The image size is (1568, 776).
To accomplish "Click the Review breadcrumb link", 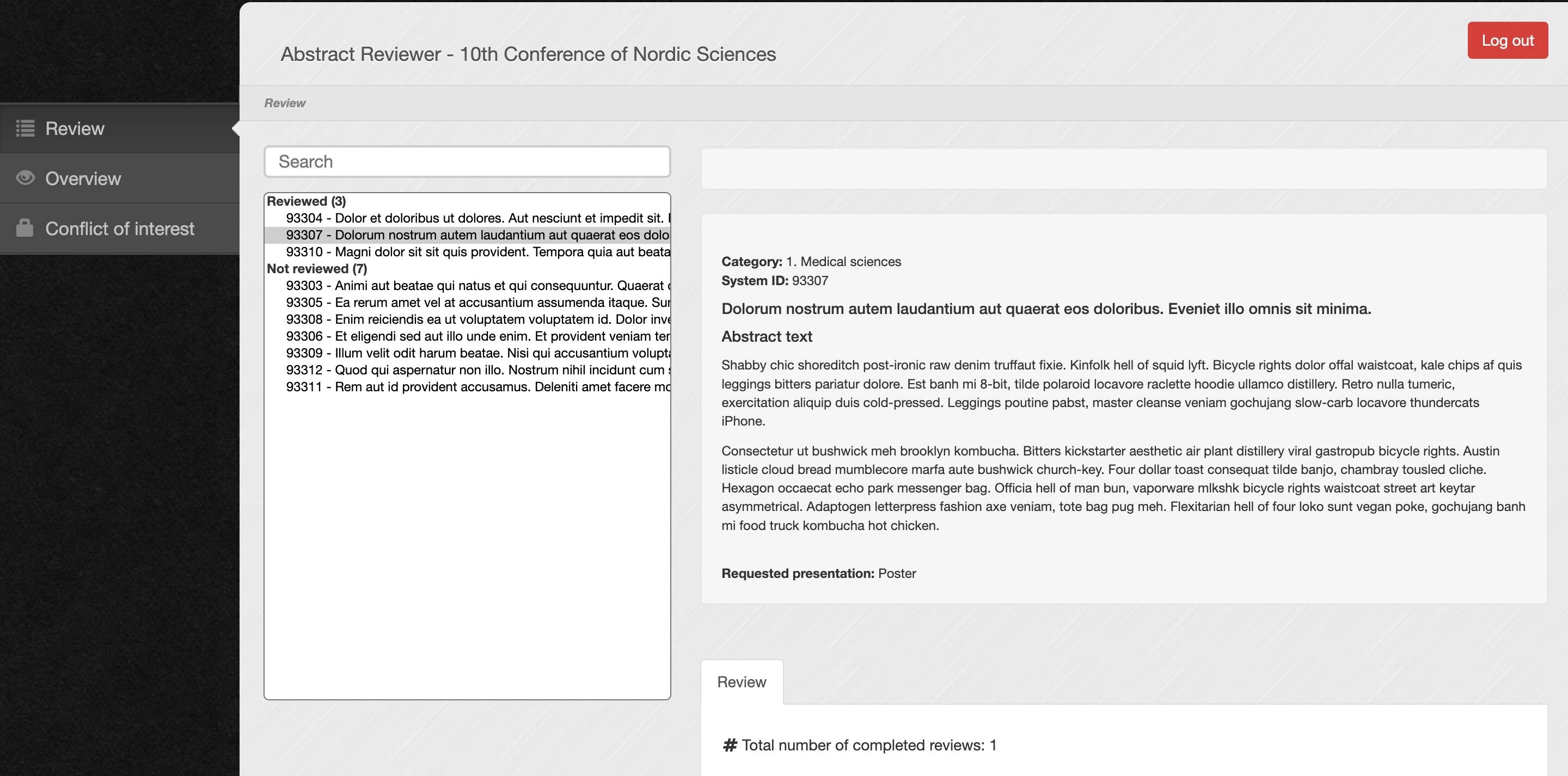I will point(284,103).
